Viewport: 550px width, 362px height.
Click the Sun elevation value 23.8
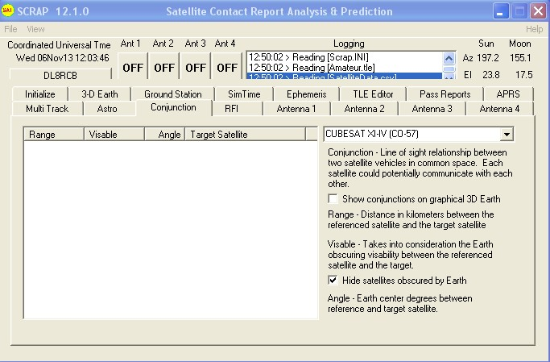click(x=491, y=74)
